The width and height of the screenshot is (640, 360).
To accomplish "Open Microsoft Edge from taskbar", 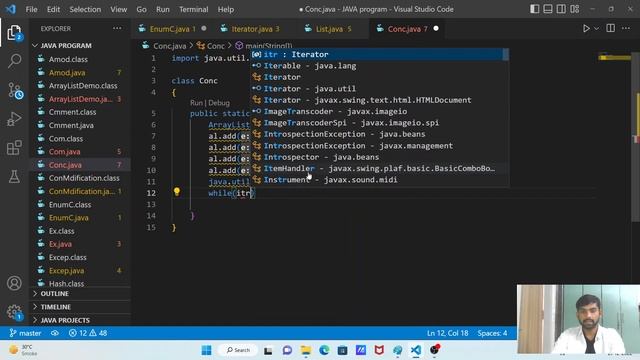I will pos(324,350).
